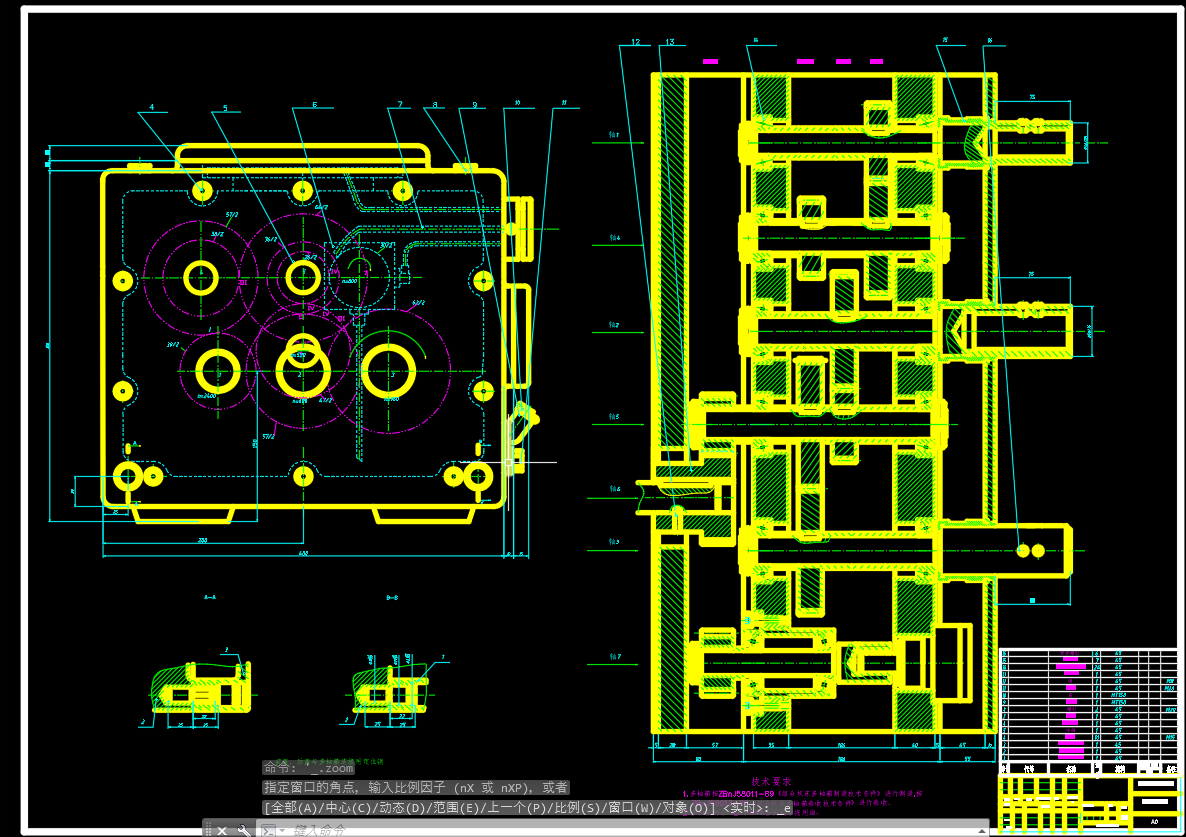Screen dimensions: 1186x837
Task: Open recent commands dropdown arrow
Action: click(x=282, y=831)
